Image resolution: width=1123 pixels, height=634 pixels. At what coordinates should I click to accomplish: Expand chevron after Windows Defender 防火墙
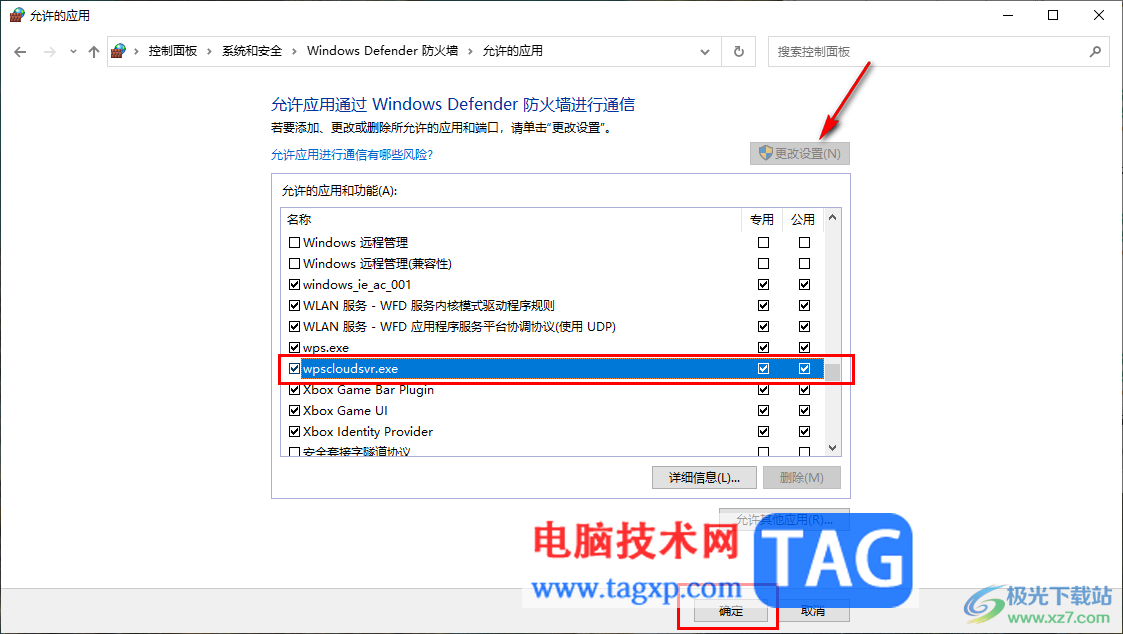[x=470, y=52]
